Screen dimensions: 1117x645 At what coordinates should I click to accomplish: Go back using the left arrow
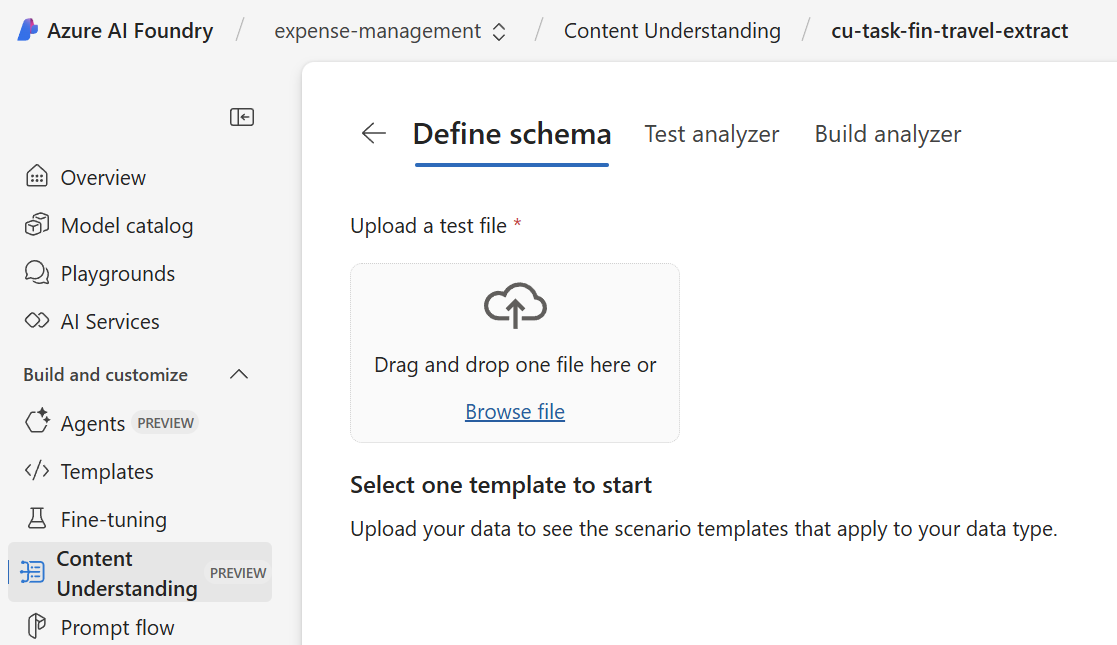[x=373, y=133]
